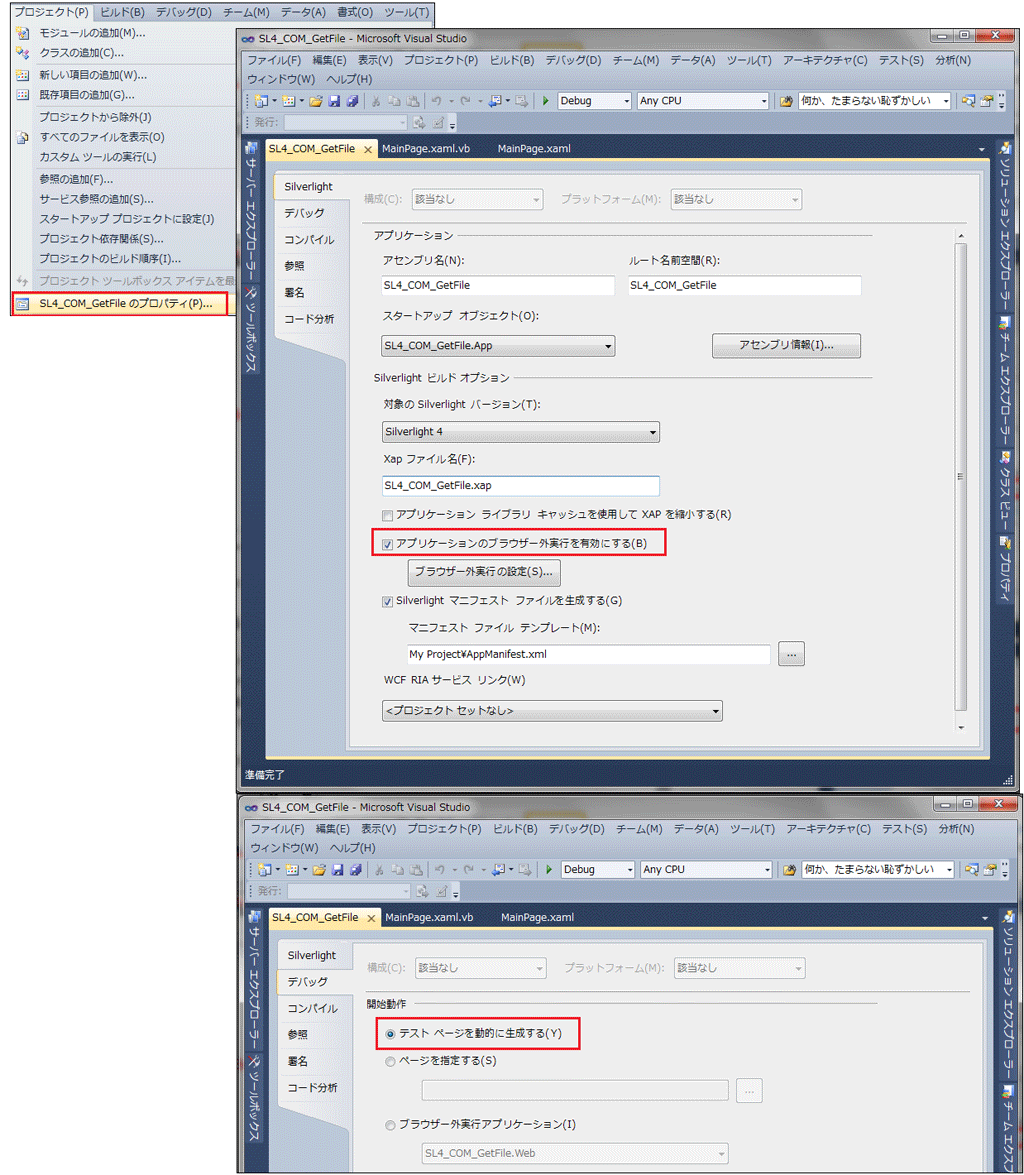Click Toolbox icon on upper left sidebar
Viewport: 1024px width, 1175px height.
[x=252, y=292]
